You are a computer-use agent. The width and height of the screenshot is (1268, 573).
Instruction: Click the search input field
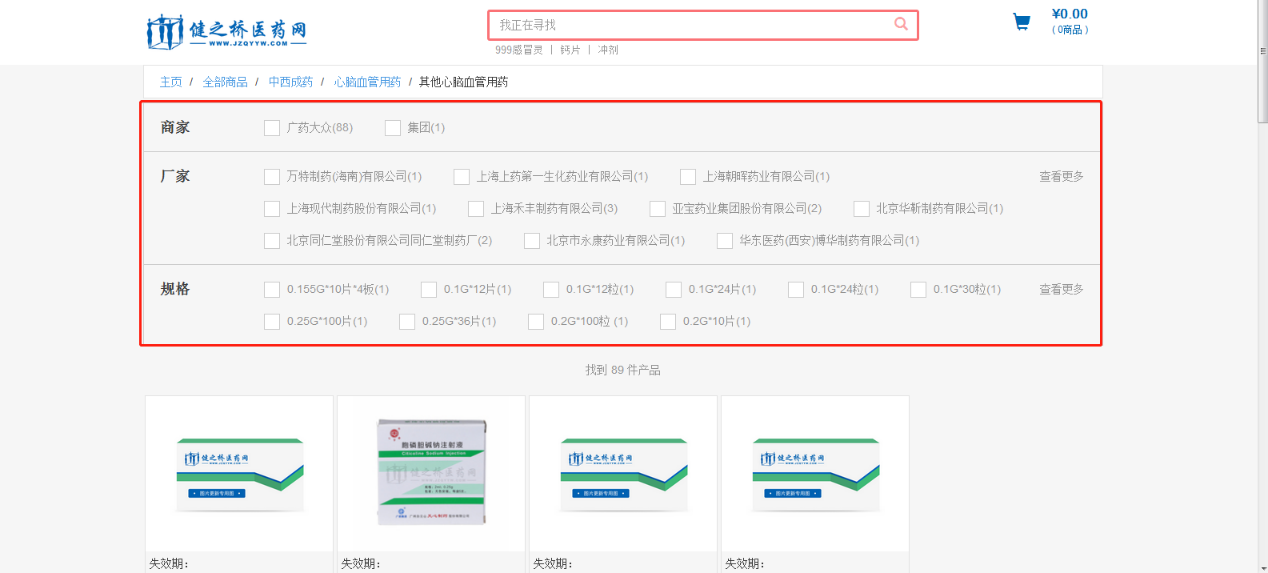click(x=702, y=25)
